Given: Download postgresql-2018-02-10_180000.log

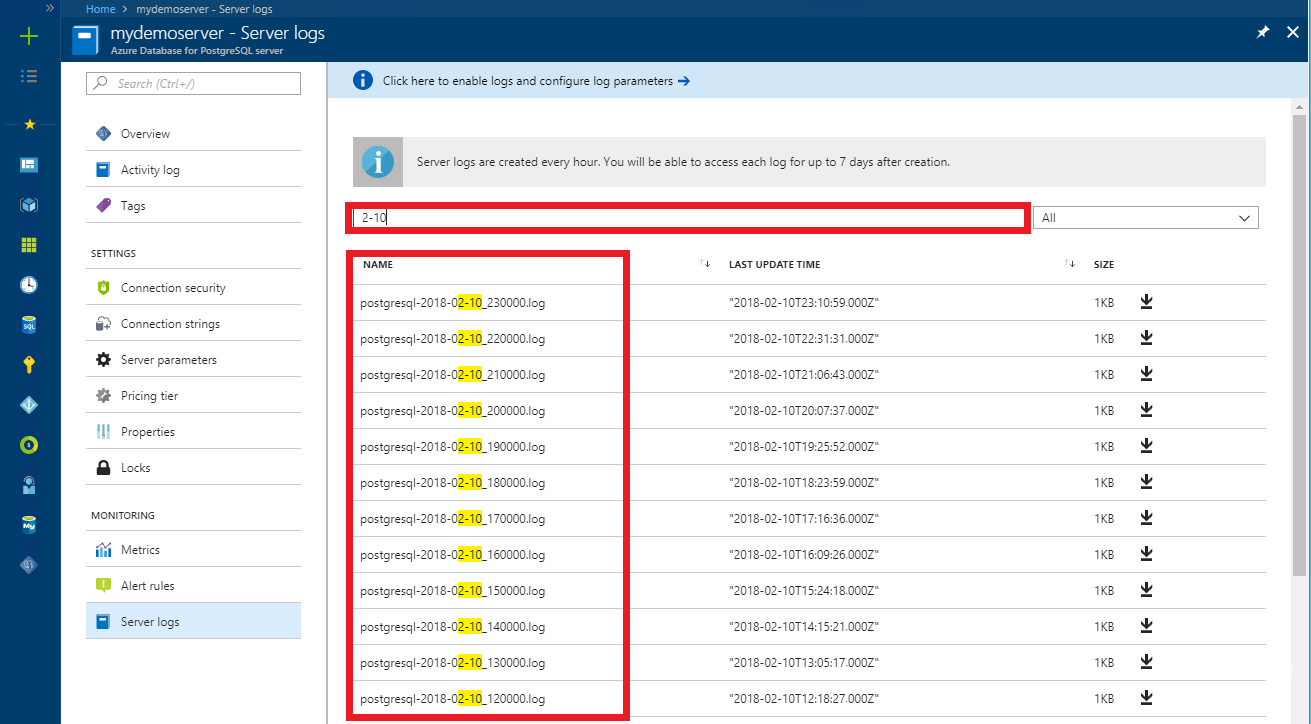Looking at the screenshot, I should [1147, 483].
